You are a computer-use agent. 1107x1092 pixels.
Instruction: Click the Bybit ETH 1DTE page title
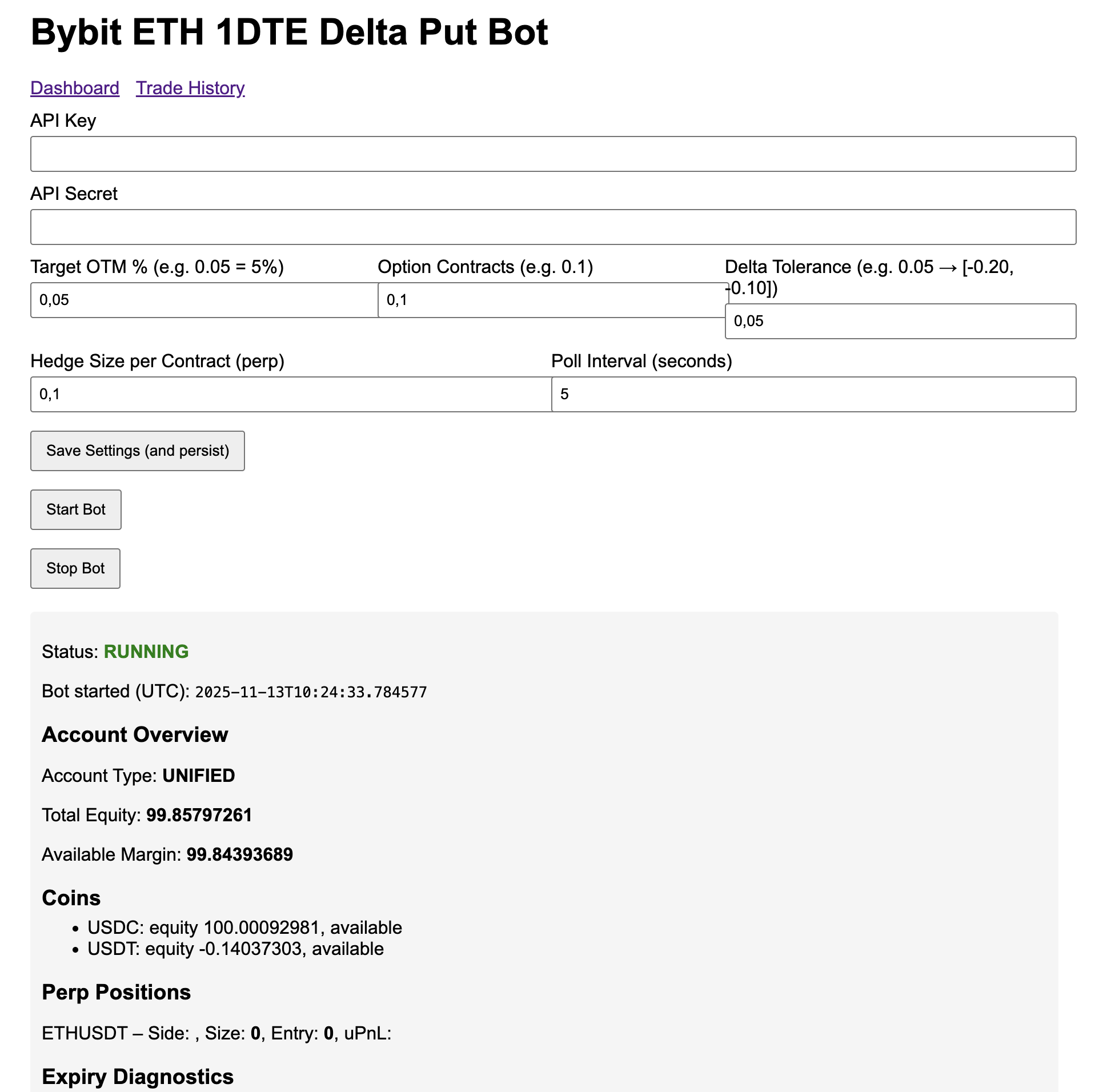(x=290, y=32)
